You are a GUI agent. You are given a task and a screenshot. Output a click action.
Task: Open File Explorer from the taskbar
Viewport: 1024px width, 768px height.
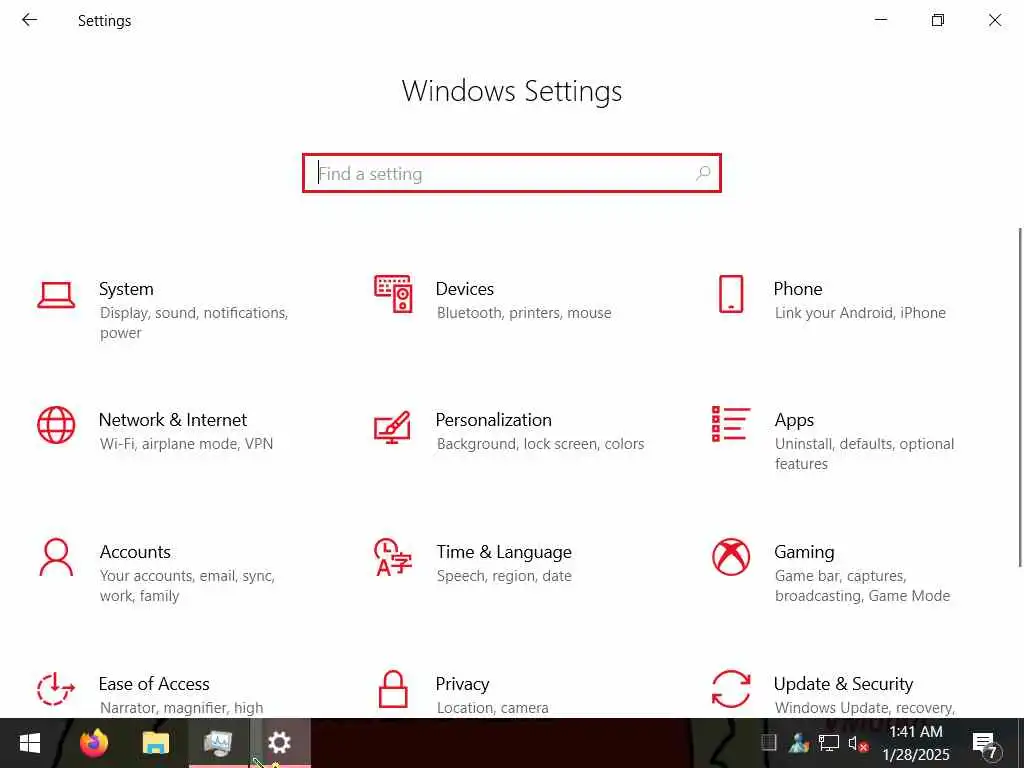pos(155,743)
